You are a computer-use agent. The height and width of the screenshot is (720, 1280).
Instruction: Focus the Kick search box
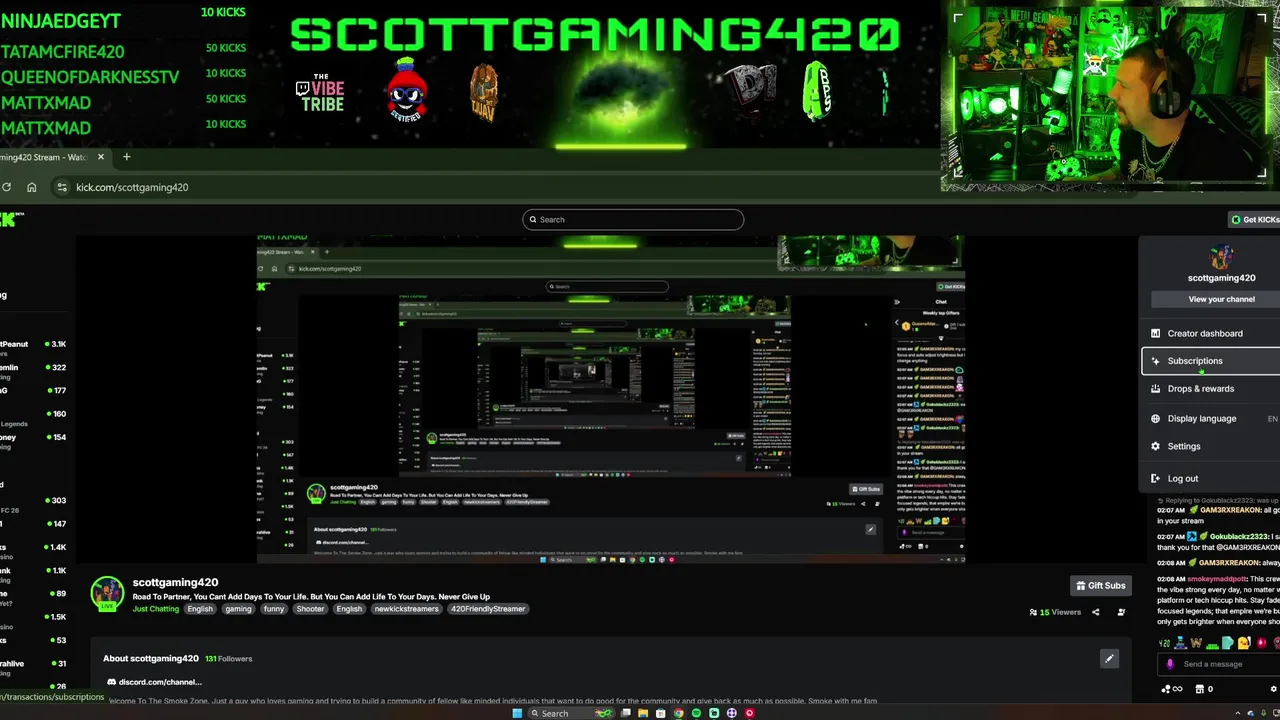pos(633,219)
